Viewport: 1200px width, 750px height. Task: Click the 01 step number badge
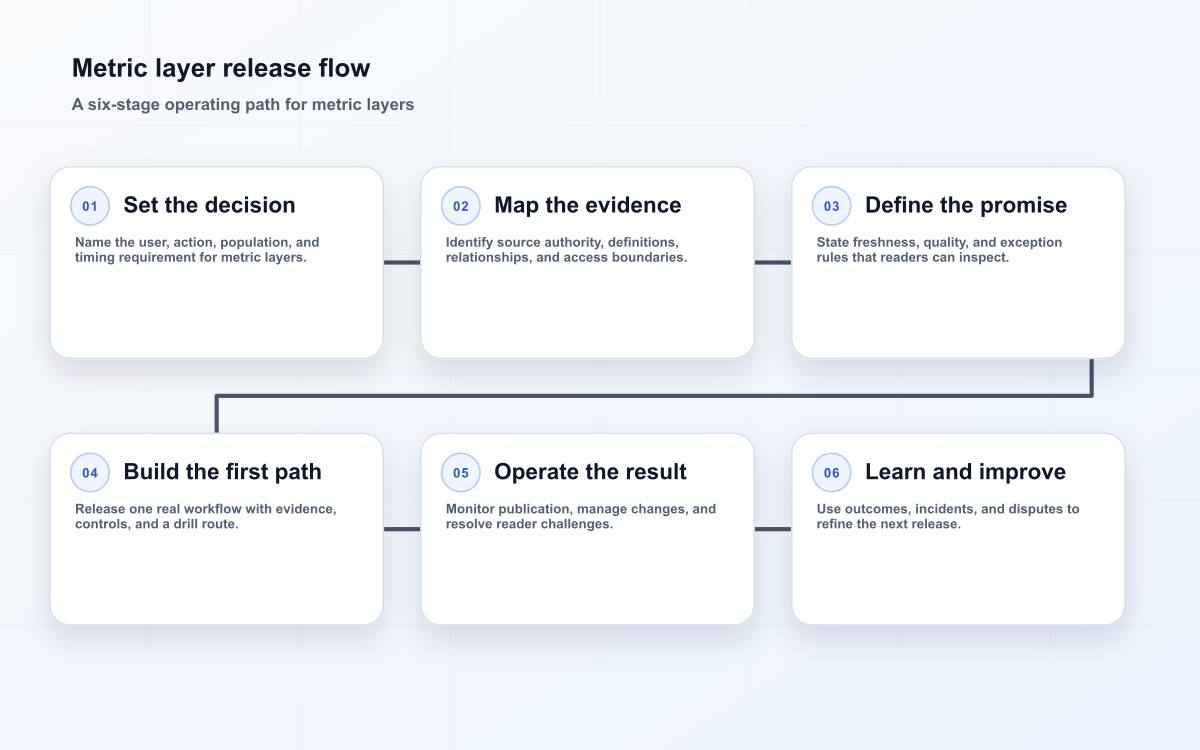click(90, 206)
